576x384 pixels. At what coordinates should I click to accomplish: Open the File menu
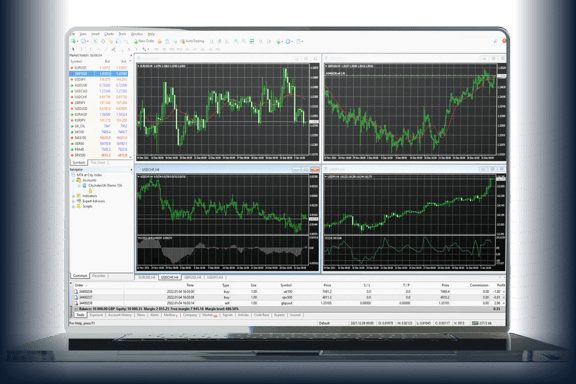(72, 34)
